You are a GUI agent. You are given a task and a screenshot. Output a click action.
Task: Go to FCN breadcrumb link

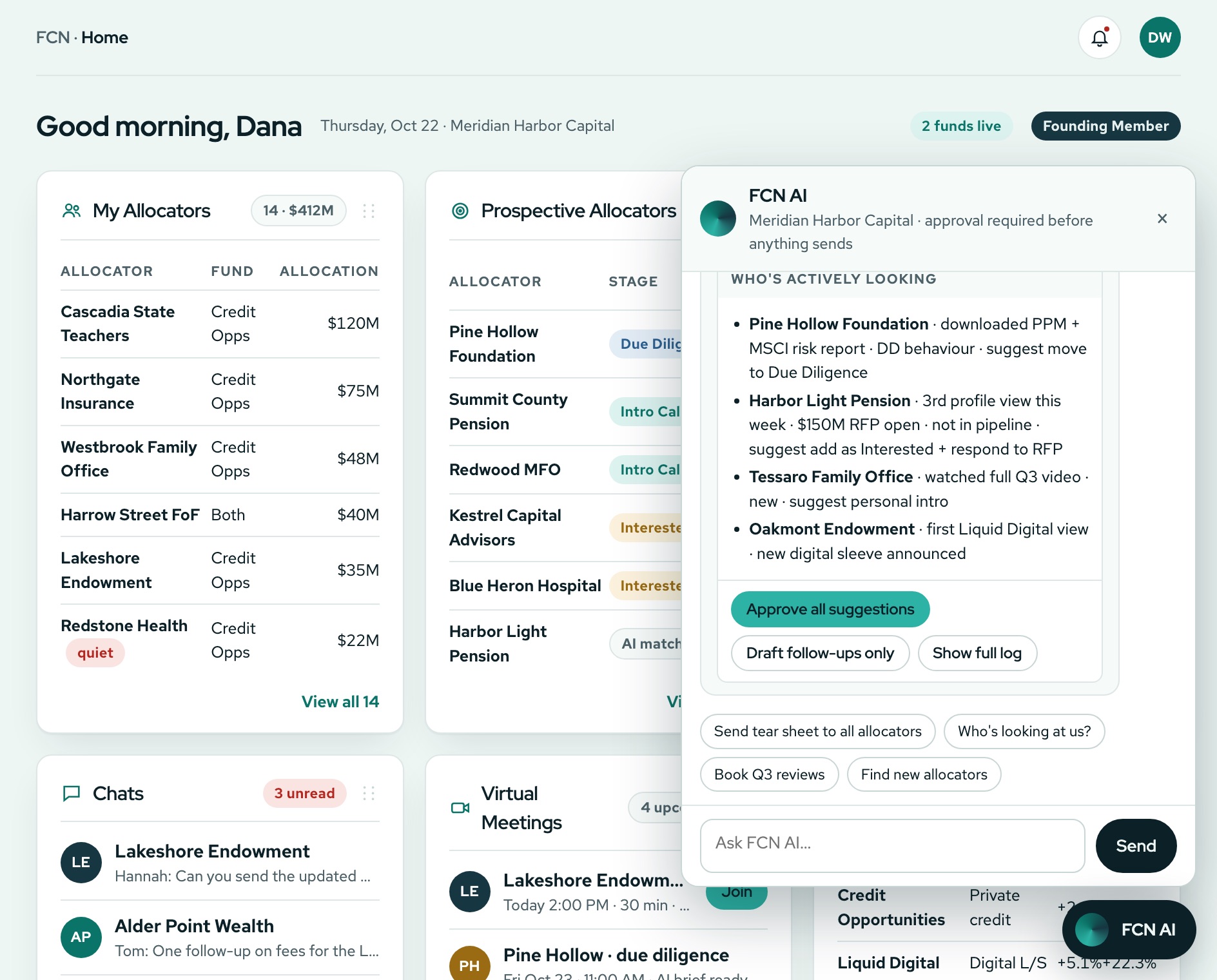[x=53, y=37]
